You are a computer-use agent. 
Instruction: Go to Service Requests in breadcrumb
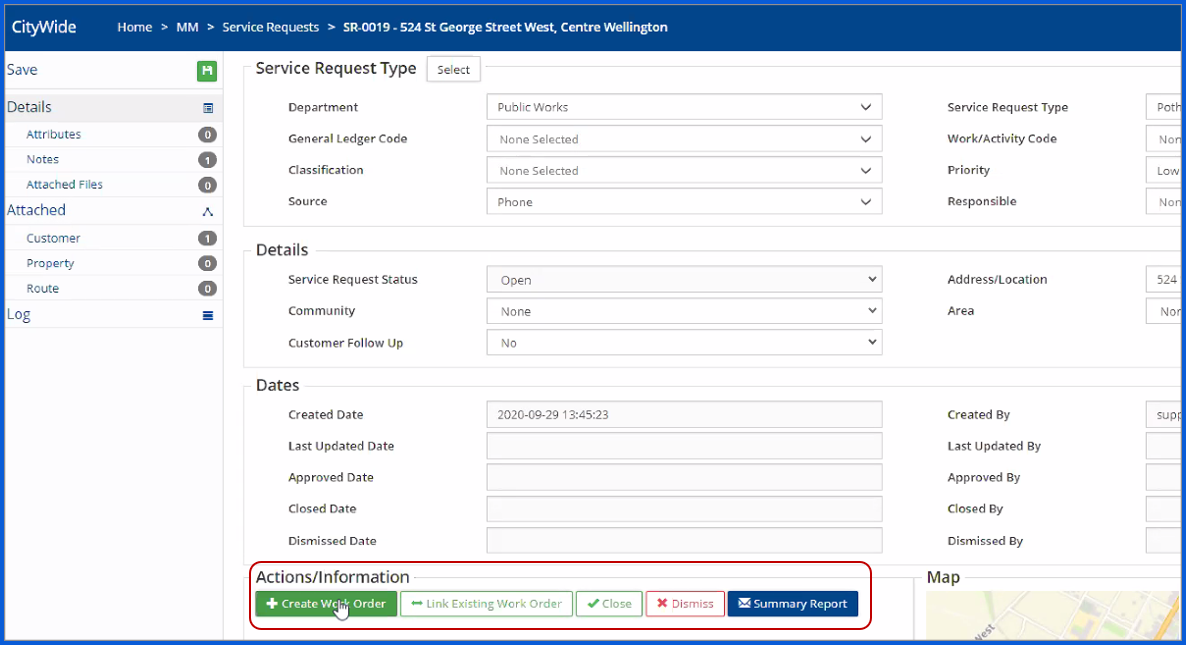[270, 27]
